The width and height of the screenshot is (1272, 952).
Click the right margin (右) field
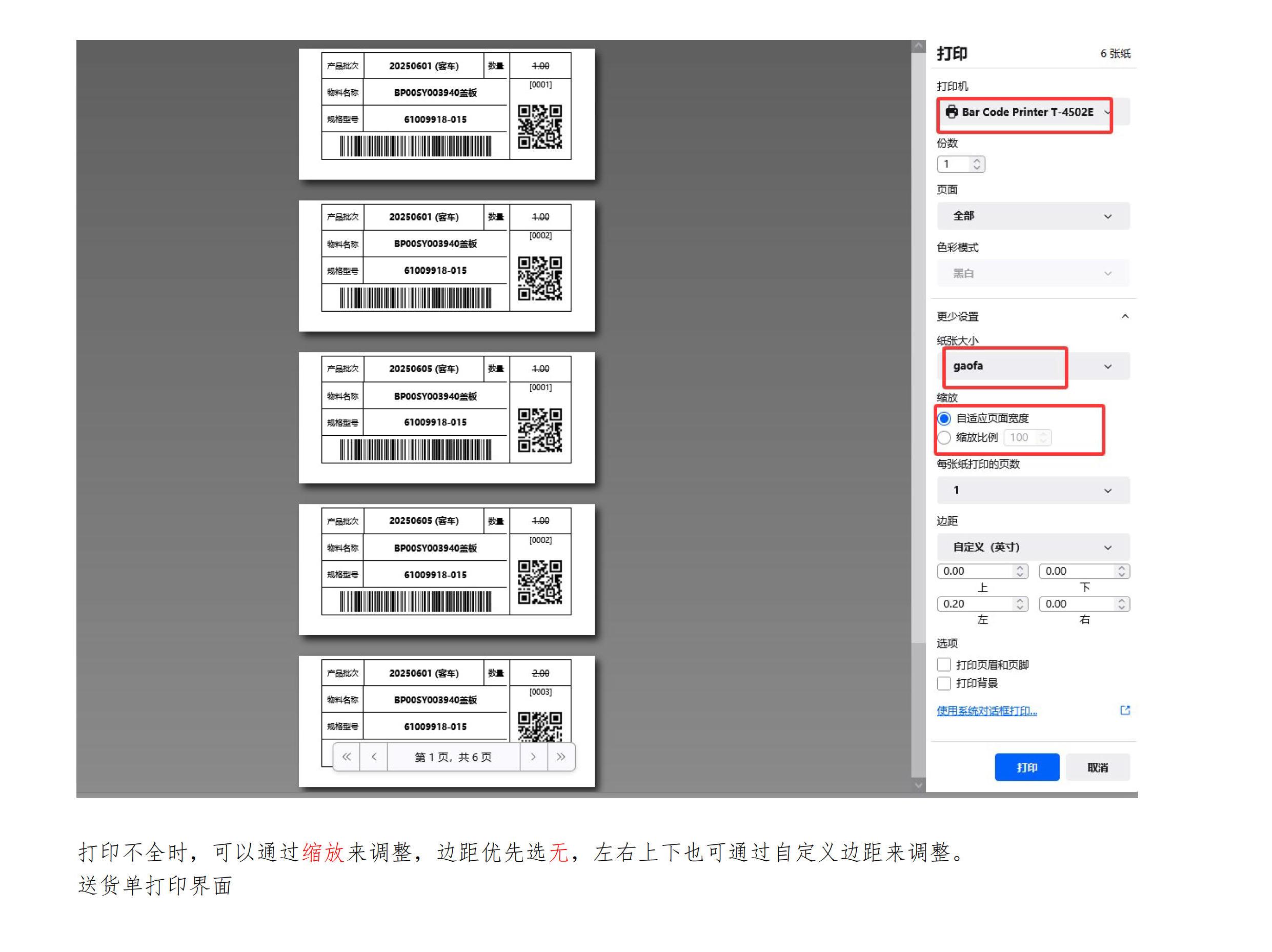click(1084, 603)
